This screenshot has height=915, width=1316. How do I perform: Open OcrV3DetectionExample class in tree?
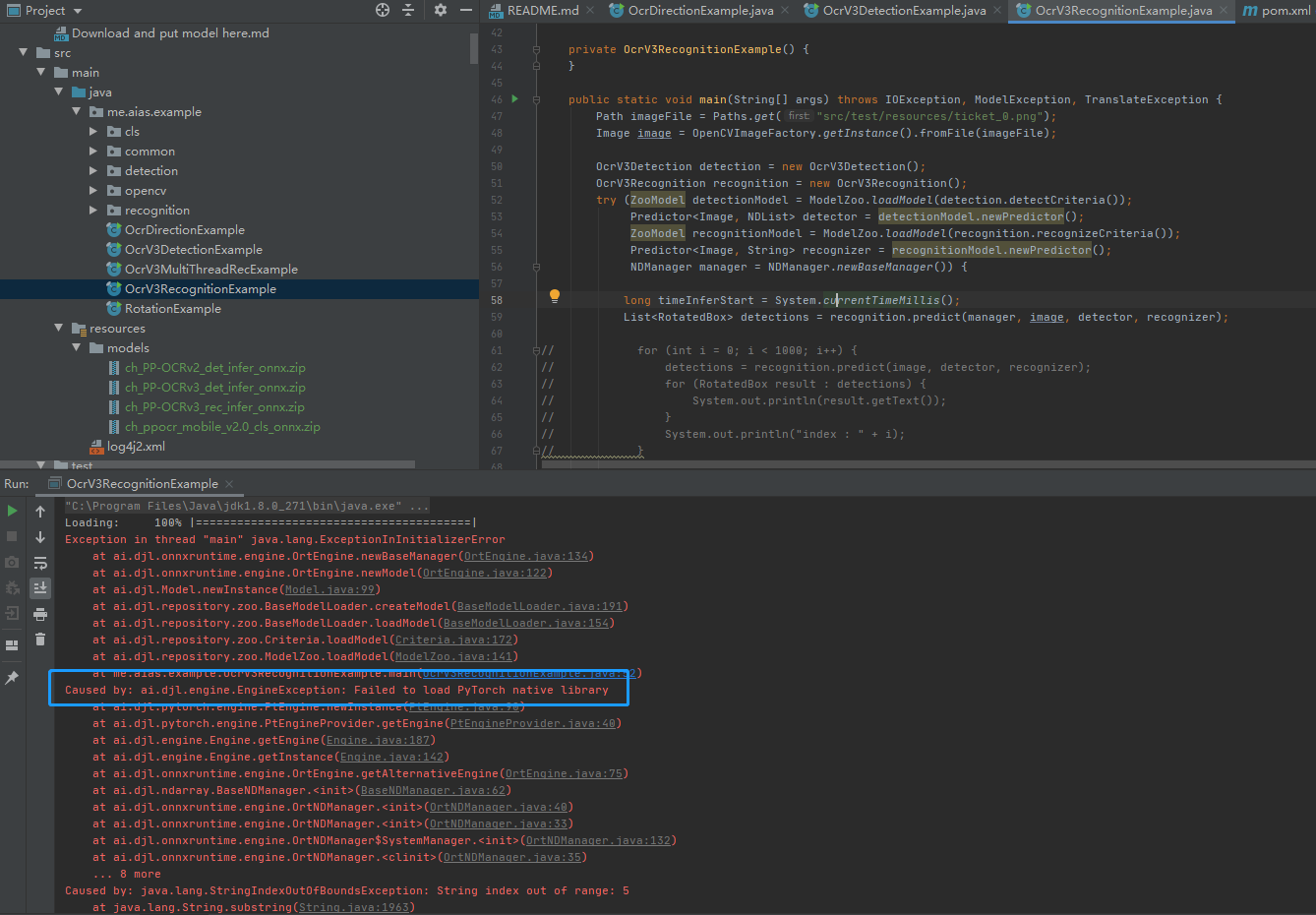click(x=194, y=249)
